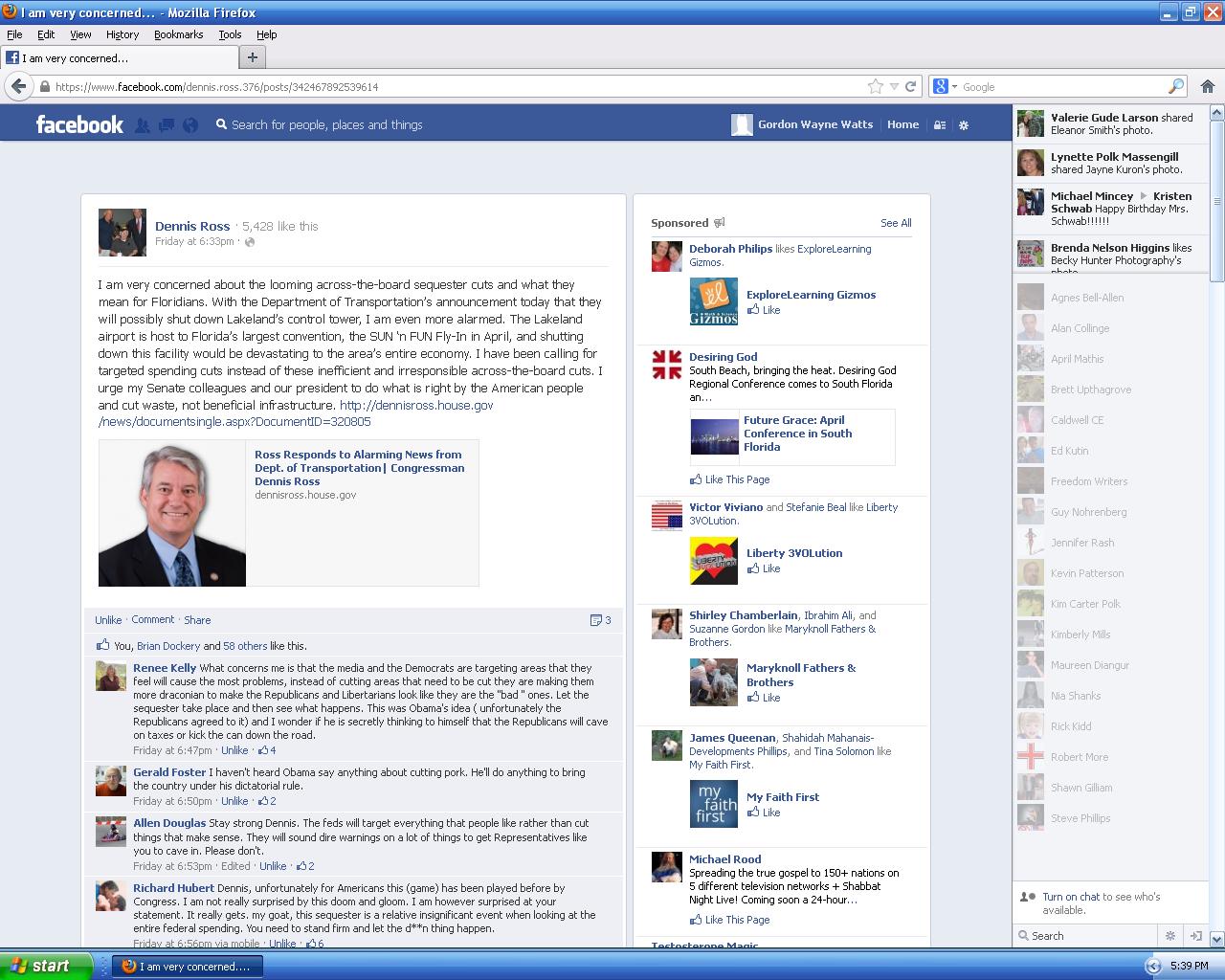1225x980 pixels.
Task: Open the URL history dropdown arrow
Action: [x=894, y=86]
